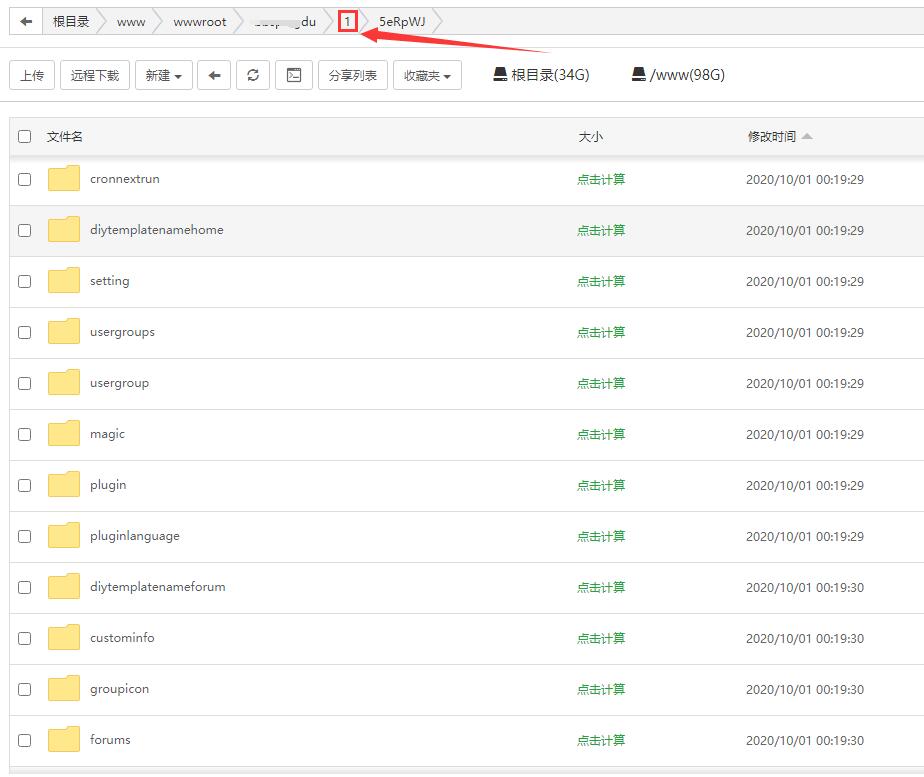Go to wwwroot in breadcrumb path
This screenshot has width=924, height=777.
click(200, 22)
